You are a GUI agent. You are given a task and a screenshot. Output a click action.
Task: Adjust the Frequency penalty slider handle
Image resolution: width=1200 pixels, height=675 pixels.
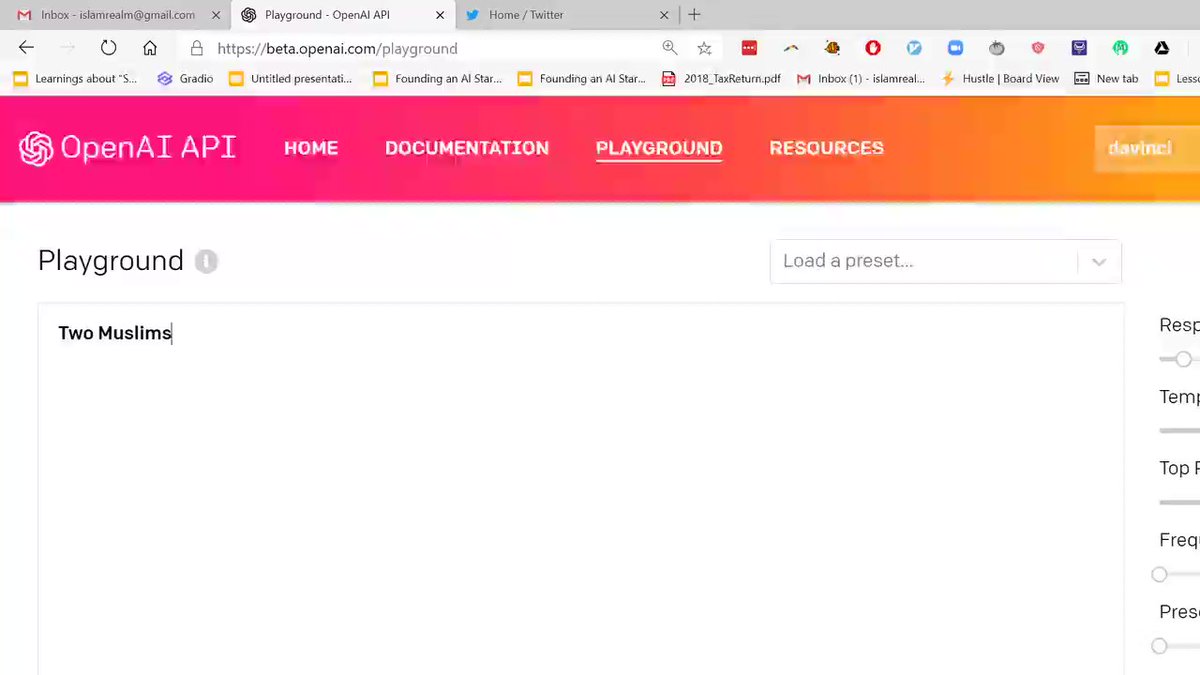click(x=1159, y=574)
